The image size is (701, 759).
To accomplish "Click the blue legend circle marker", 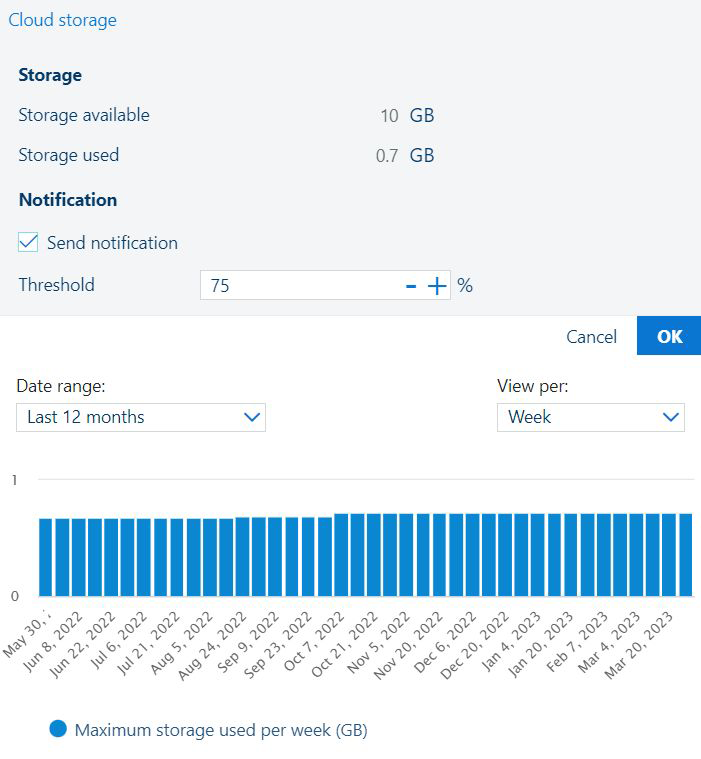I will click(58, 730).
